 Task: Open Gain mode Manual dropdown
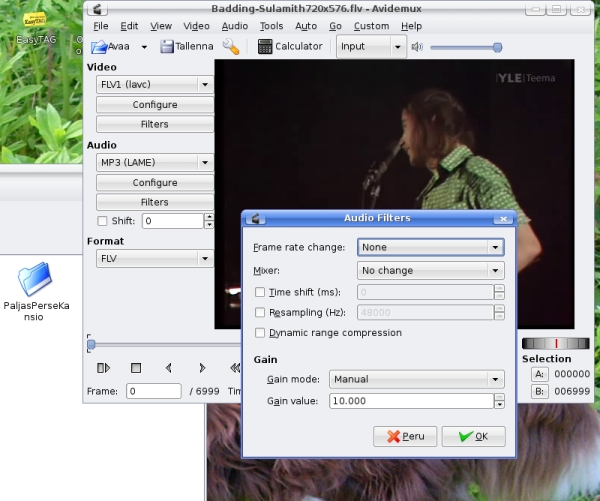pos(417,379)
